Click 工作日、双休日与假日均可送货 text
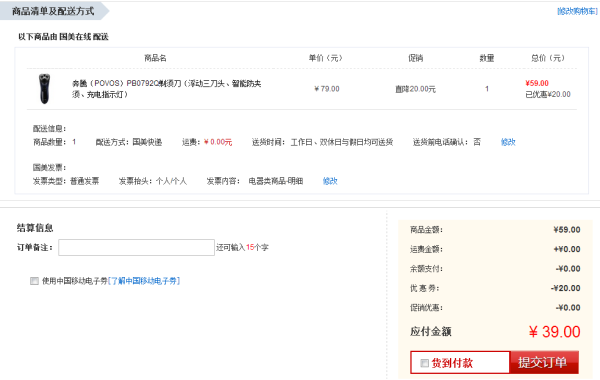This screenshot has width=600, height=380. 342,142
